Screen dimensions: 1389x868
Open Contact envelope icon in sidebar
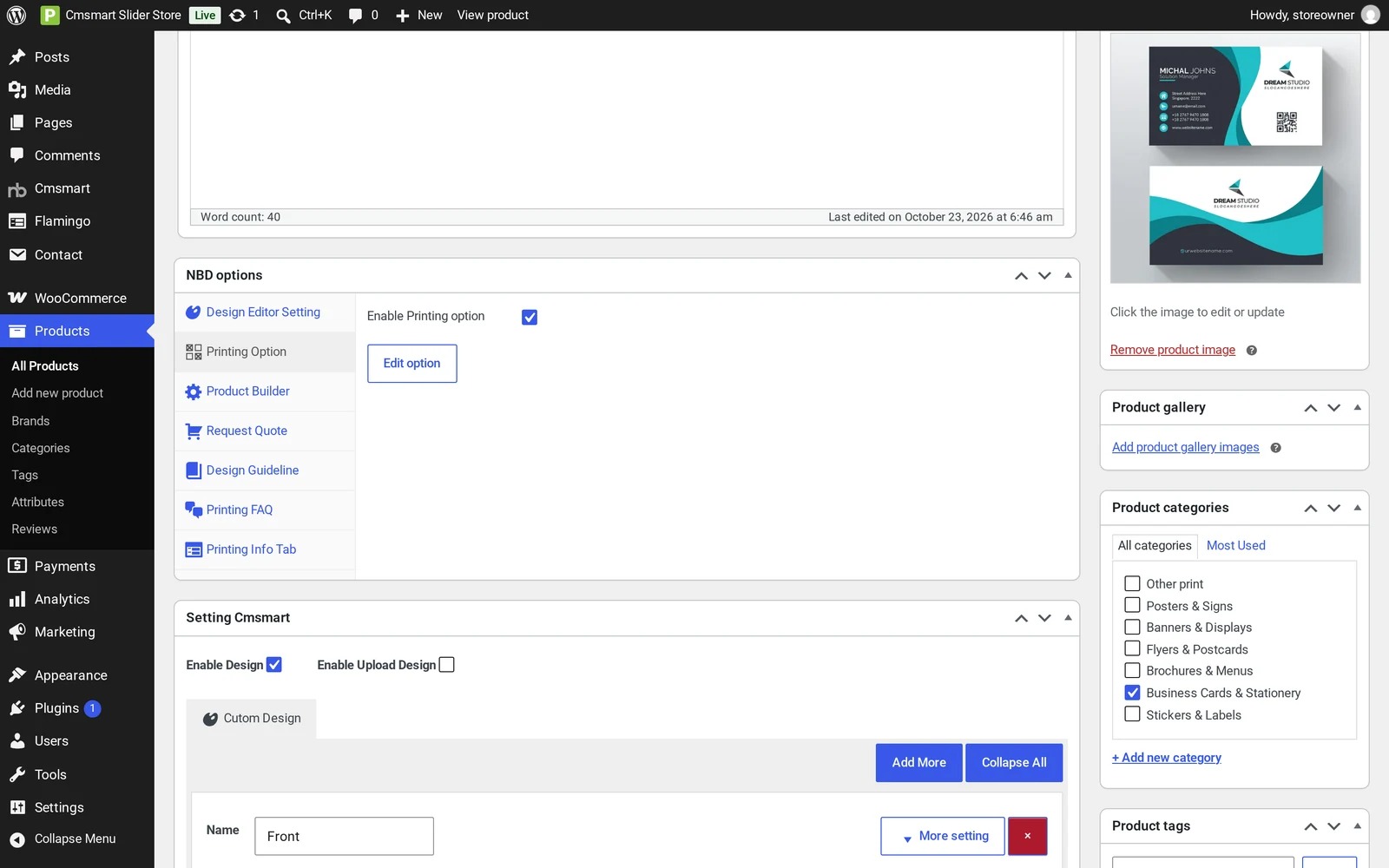pyautogui.click(x=17, y=254)
